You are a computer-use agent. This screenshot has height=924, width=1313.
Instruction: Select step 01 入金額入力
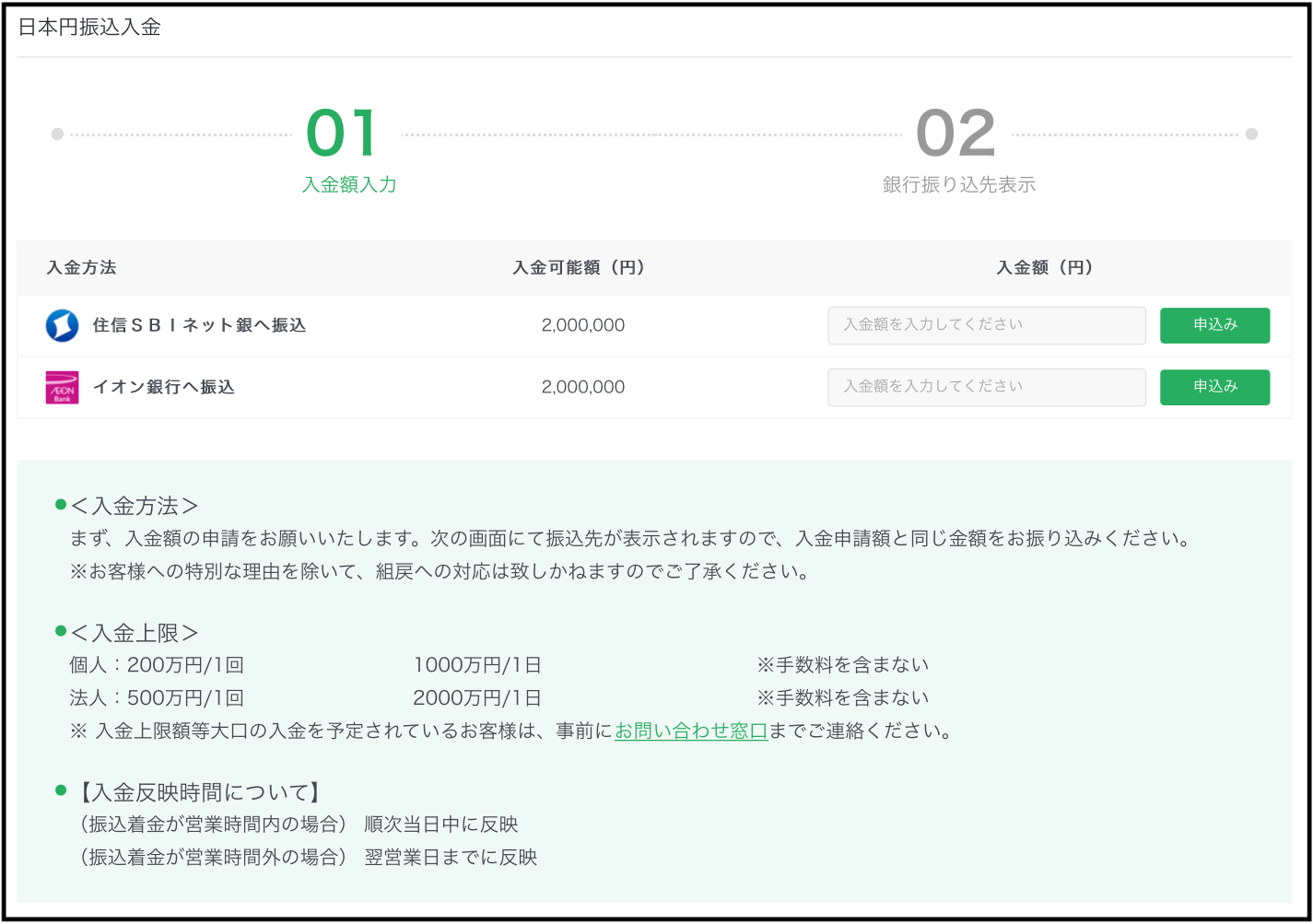click(x=348, y=150)
